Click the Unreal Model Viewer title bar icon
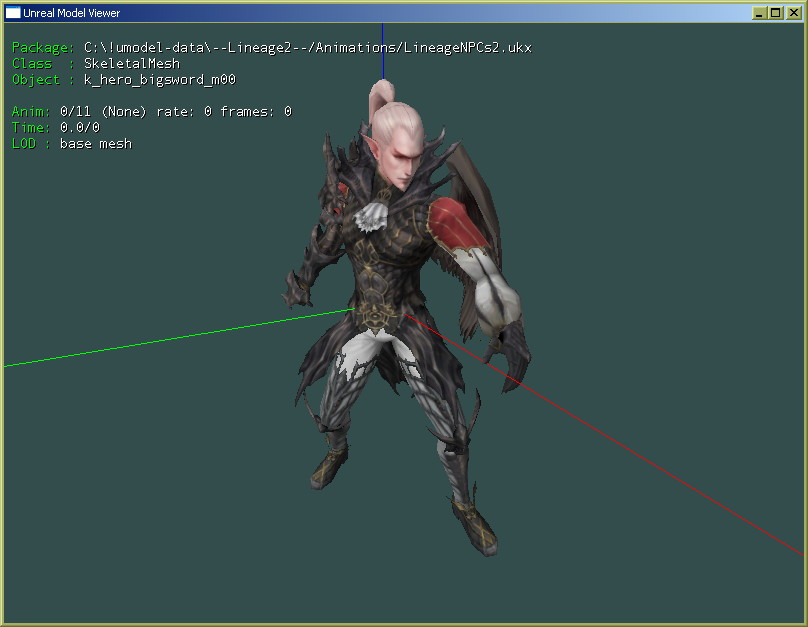 click(13, 13)
